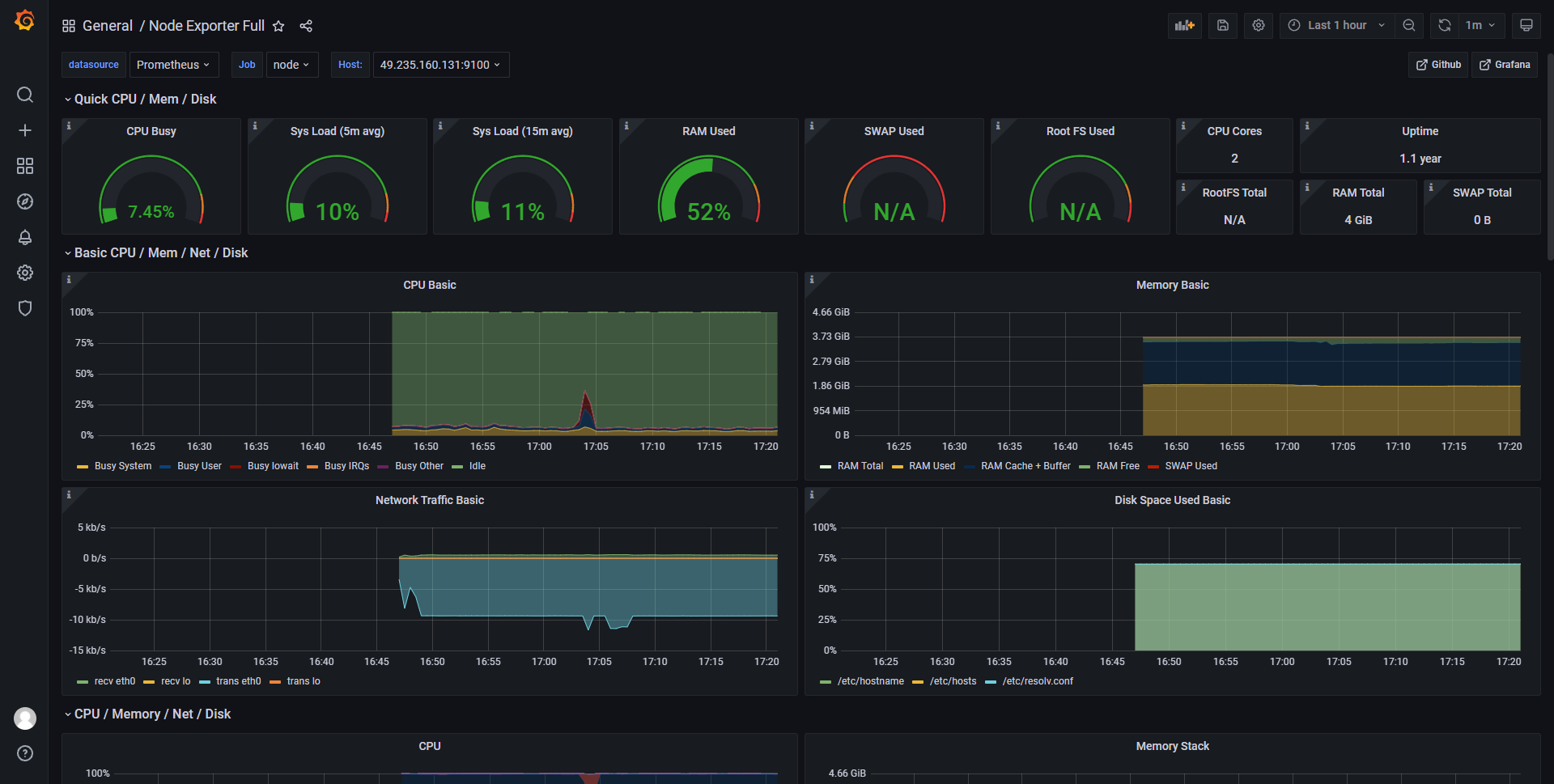Open the Configuration gear in sidebar
This screenshot has width=1554, height=784.
(25, 273)
